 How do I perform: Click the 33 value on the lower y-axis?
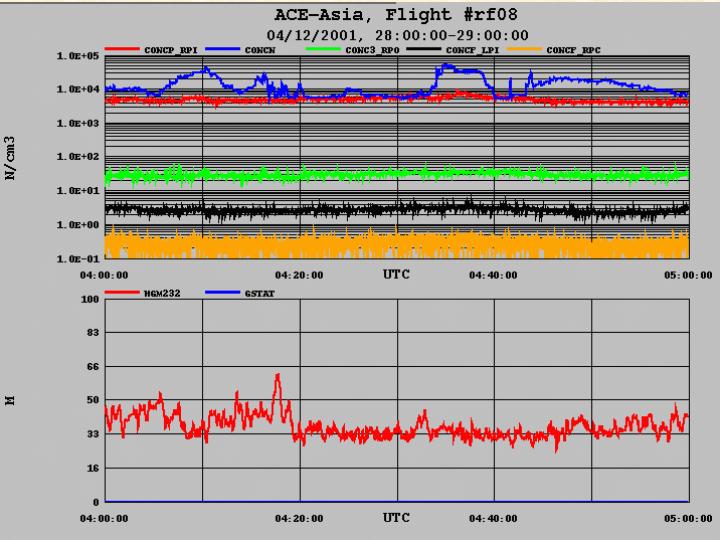93,434
